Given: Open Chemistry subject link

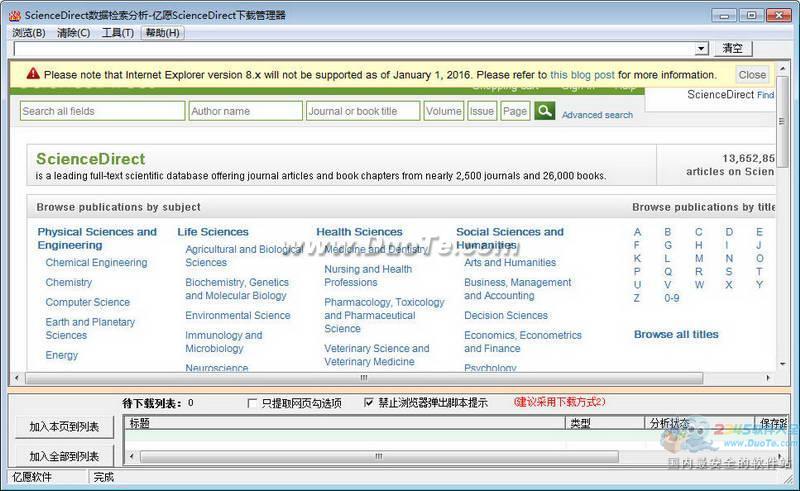Looking at the screenshot, I should click(x=69, y=282).
